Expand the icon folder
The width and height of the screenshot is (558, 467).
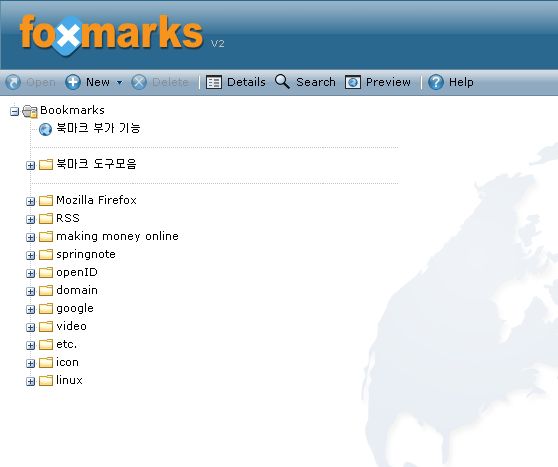(x=31, y=363)
